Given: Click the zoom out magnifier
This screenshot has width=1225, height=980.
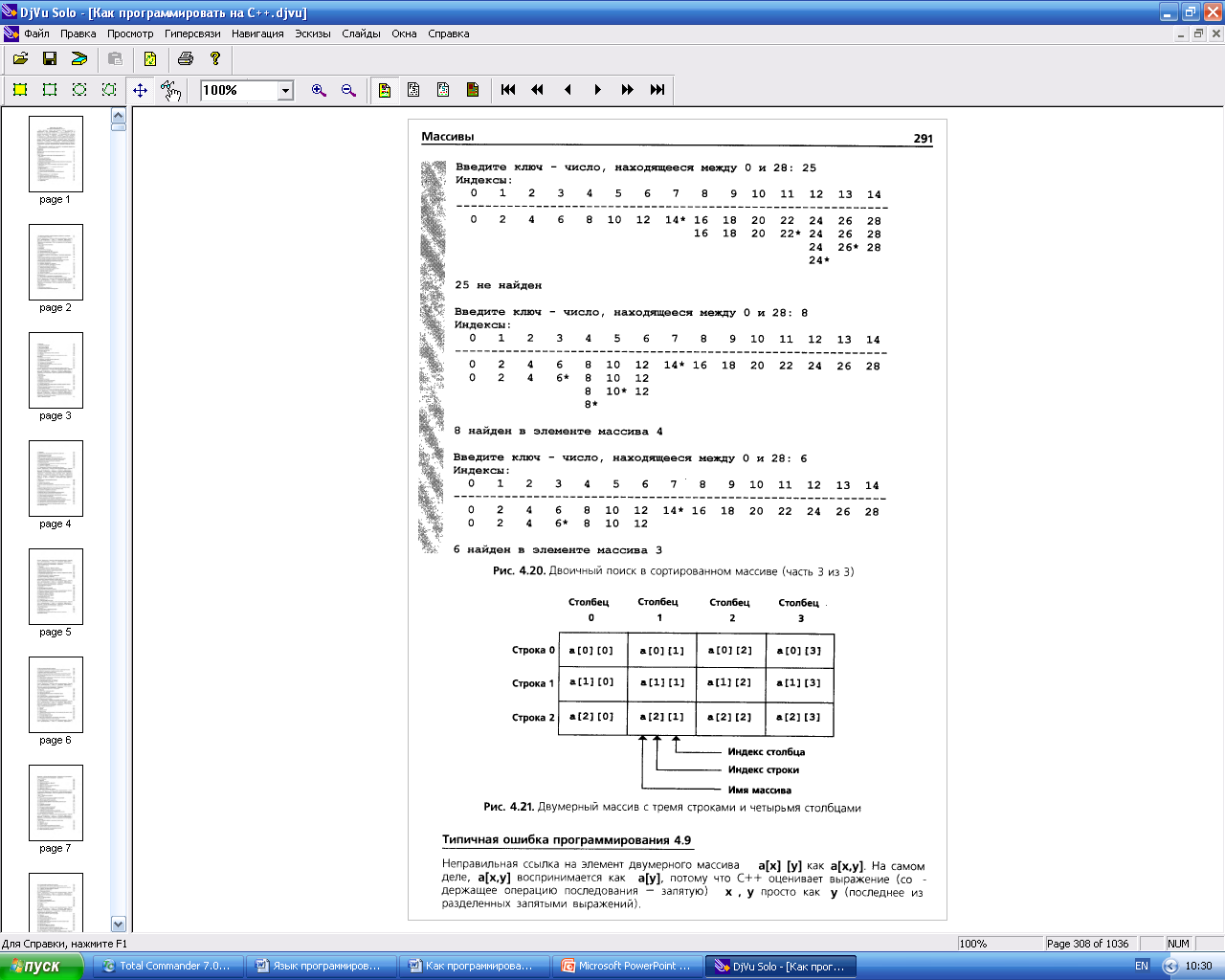Looking at the screenshot, I should point(348,90).
